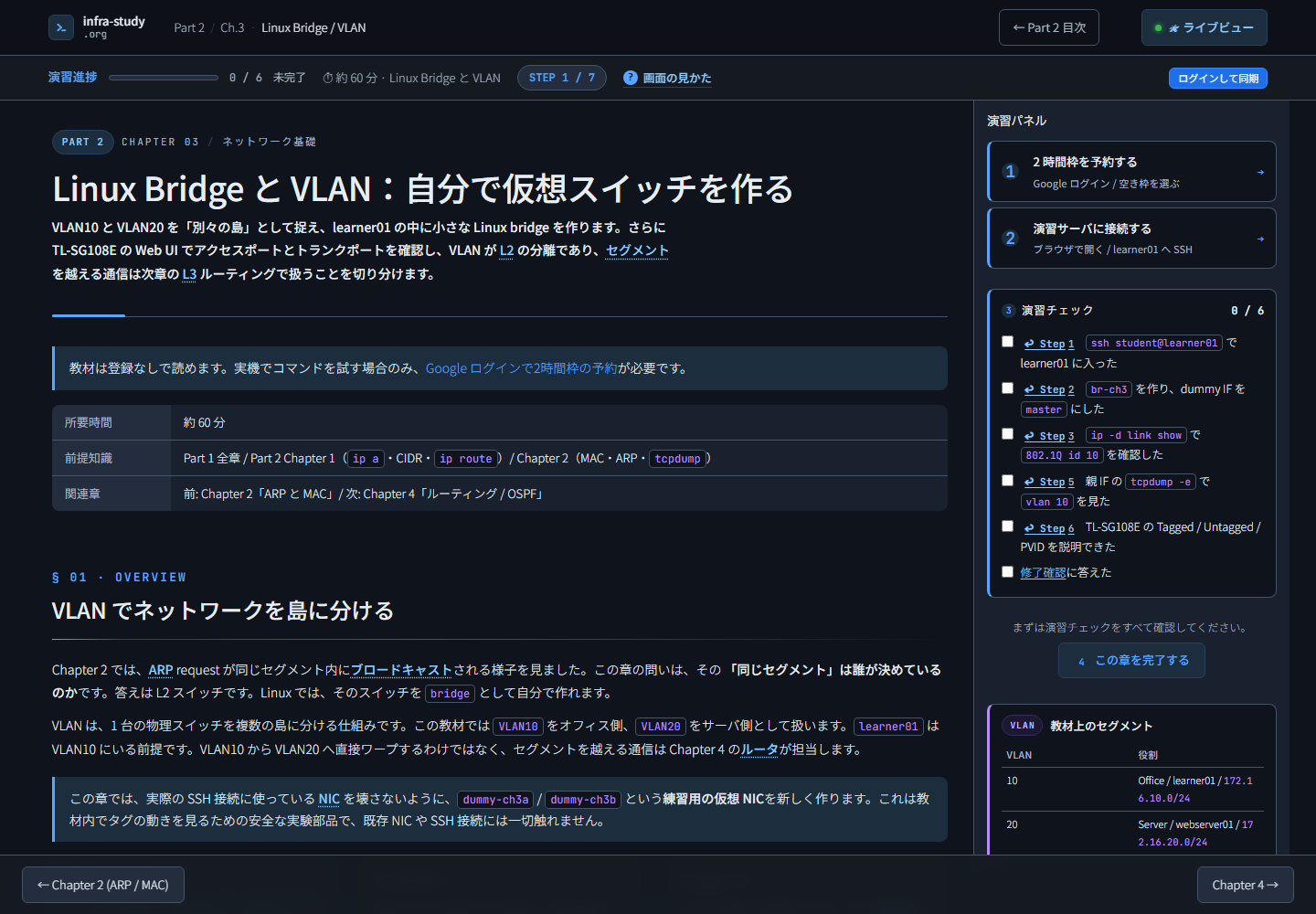
Task: Click the infra-study terminal logo icon
Action: pos(61,27)
